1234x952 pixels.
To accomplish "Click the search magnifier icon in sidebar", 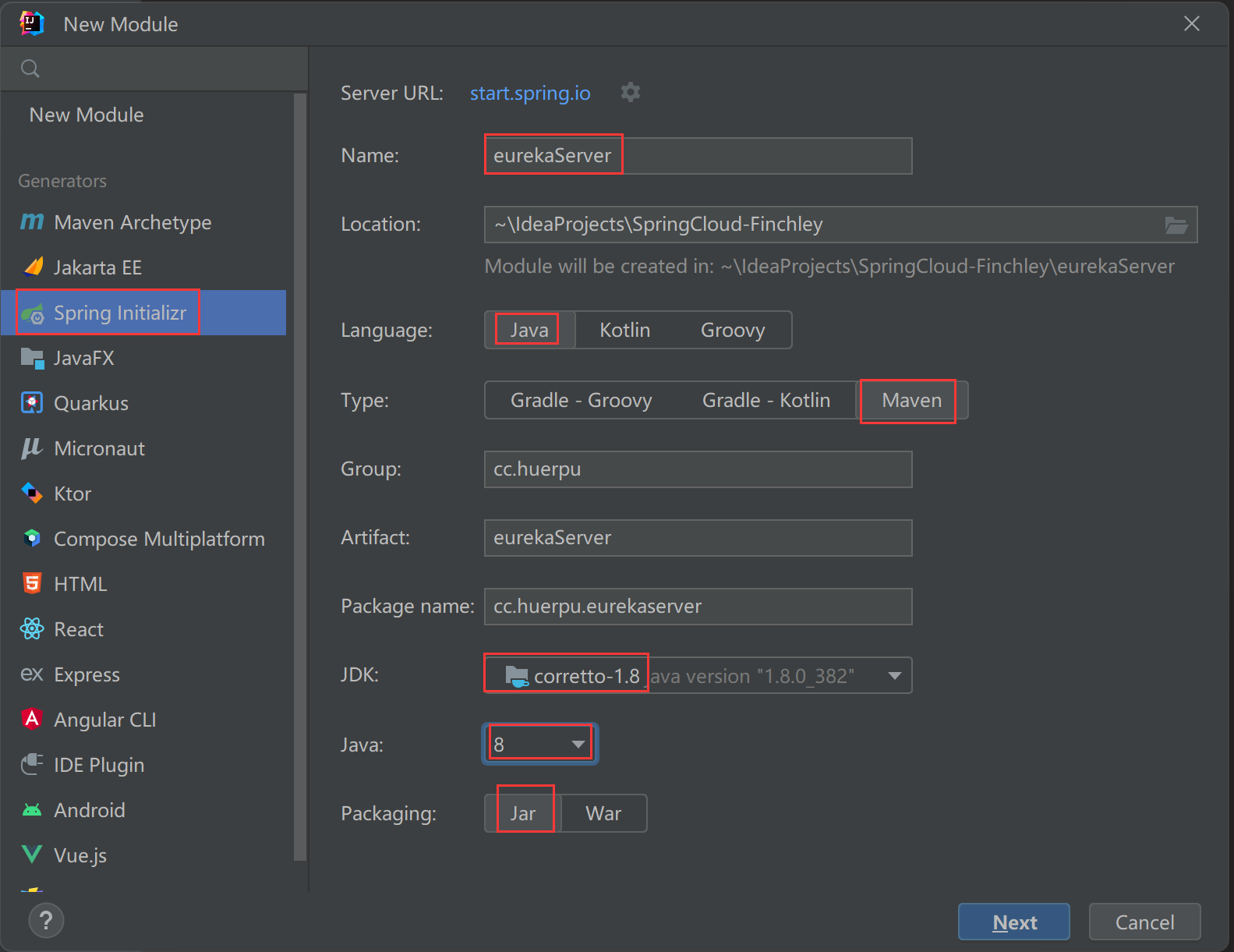I will pos(30,69).
